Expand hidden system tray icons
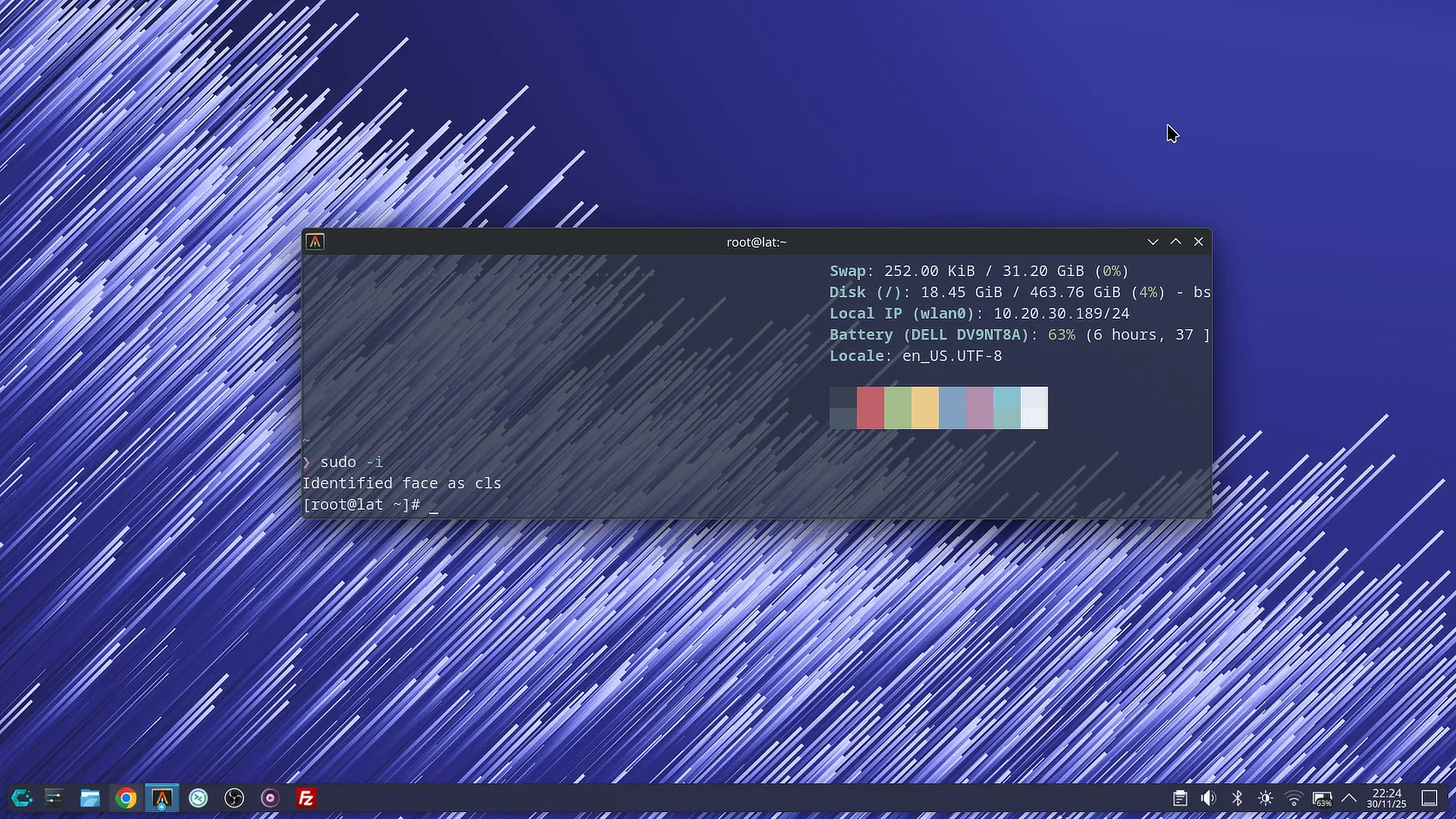The height and width of the screenshot is (819, 1456). click(x=1349, y=798)
